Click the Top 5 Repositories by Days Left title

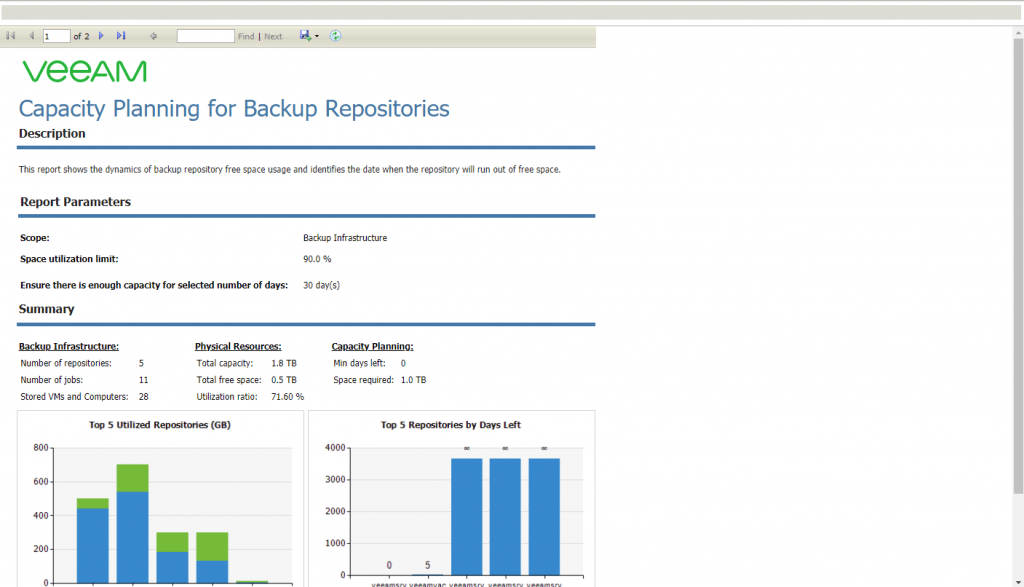pos(451,424)
